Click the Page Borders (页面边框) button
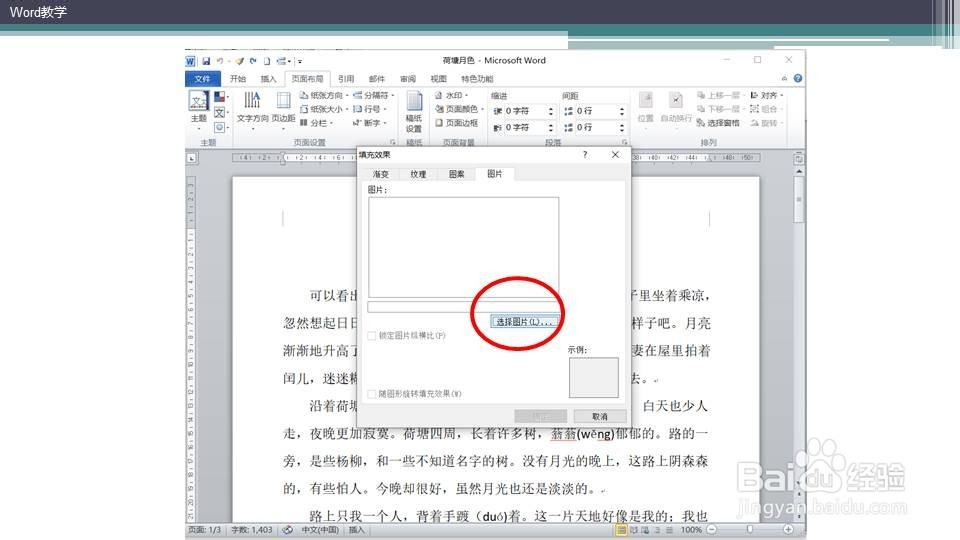The width and height of the screenshot is (960, 540). tap(457, 123)
